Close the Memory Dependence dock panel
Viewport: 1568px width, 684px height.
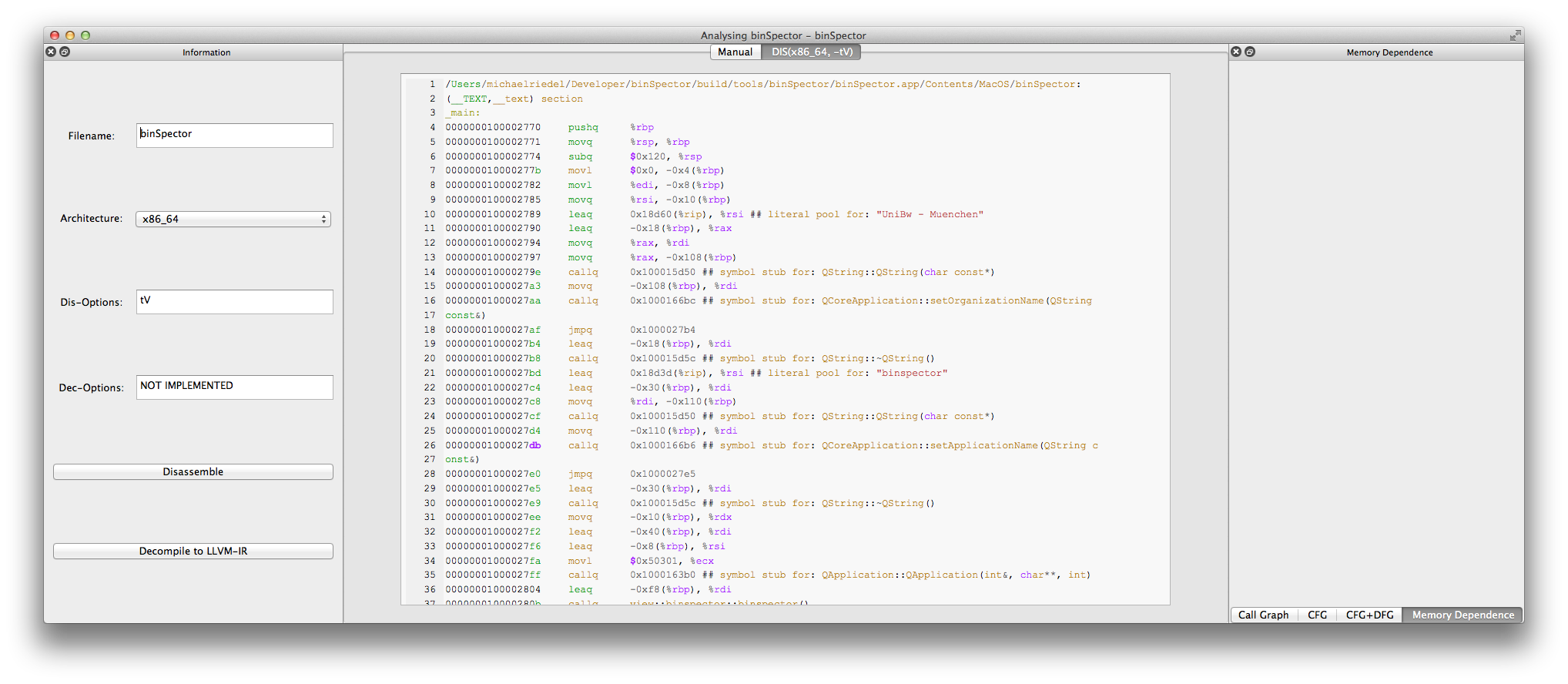1236,52
